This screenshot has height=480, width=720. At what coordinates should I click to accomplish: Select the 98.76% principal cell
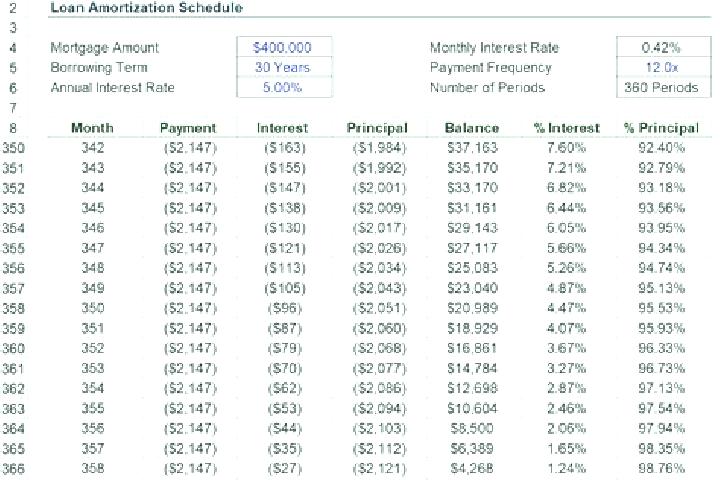[x=662, y=469]
